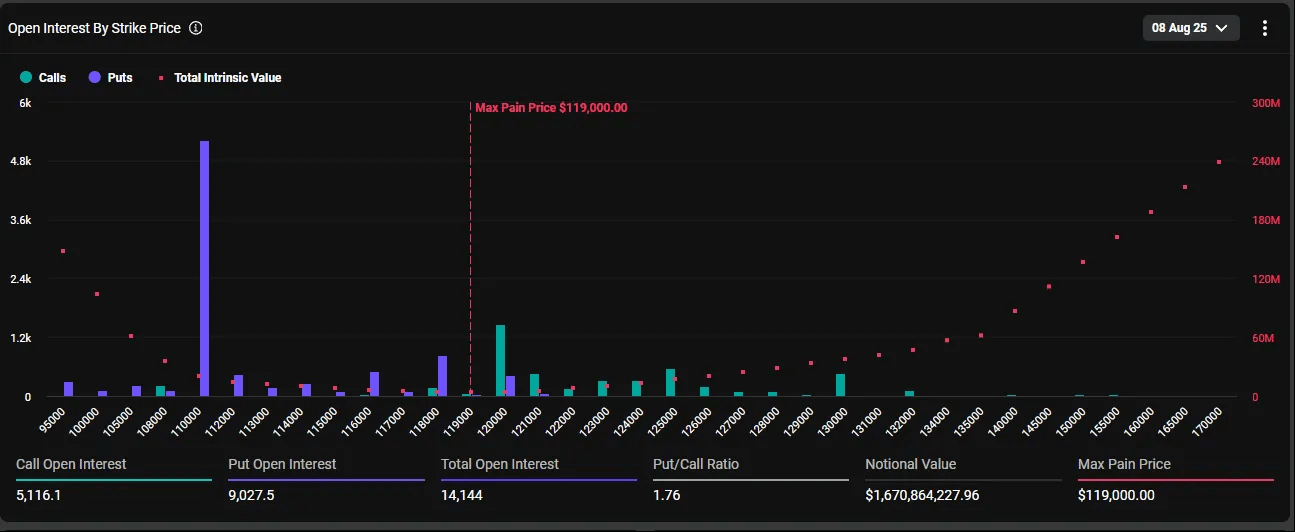Select the Notional Value stat card

click(x=963, y=480)
